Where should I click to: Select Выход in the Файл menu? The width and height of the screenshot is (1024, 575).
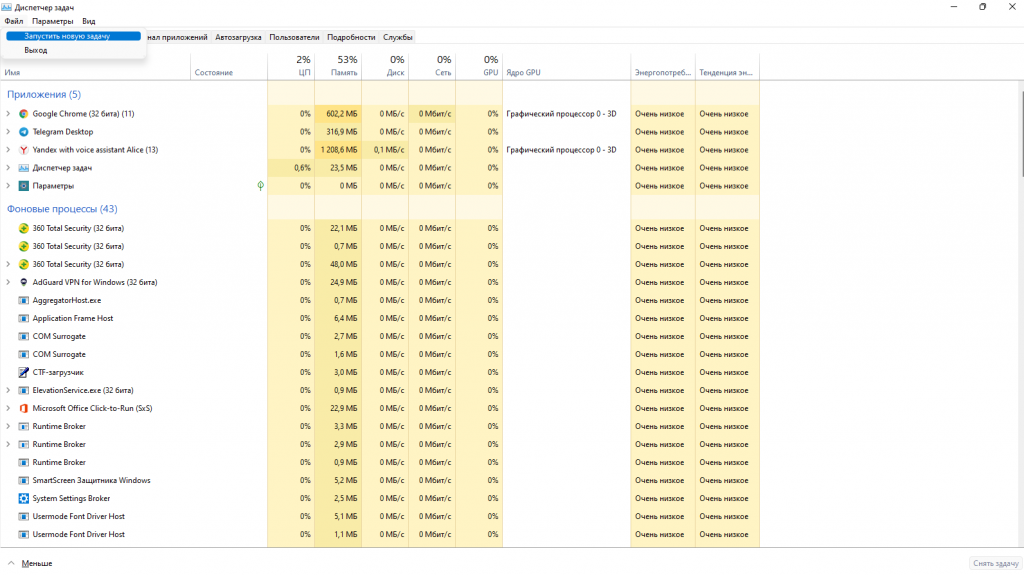click(x=36, y=50)
